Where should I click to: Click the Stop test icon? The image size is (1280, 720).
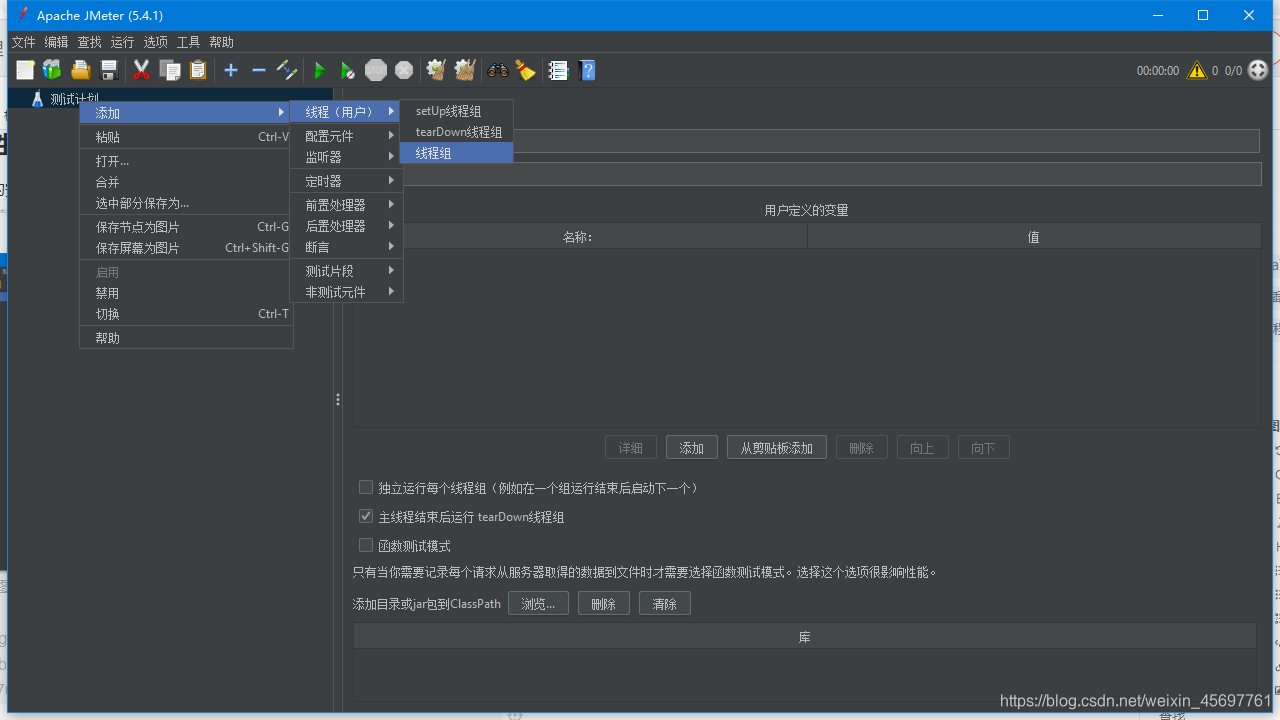pyautogui.click(x=376, y=70)
